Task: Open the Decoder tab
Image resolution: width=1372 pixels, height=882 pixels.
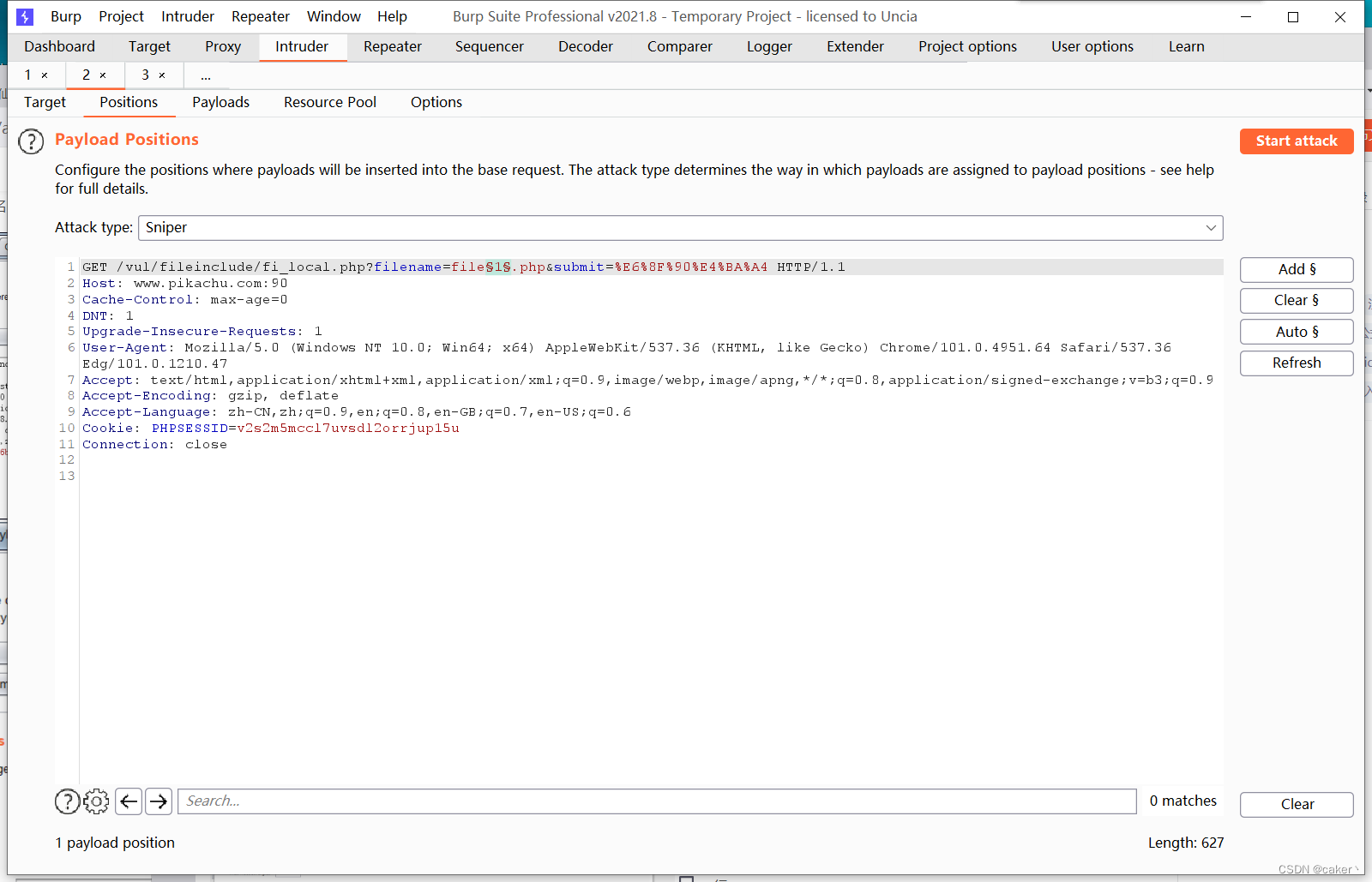Action: (x=586, y=46)
